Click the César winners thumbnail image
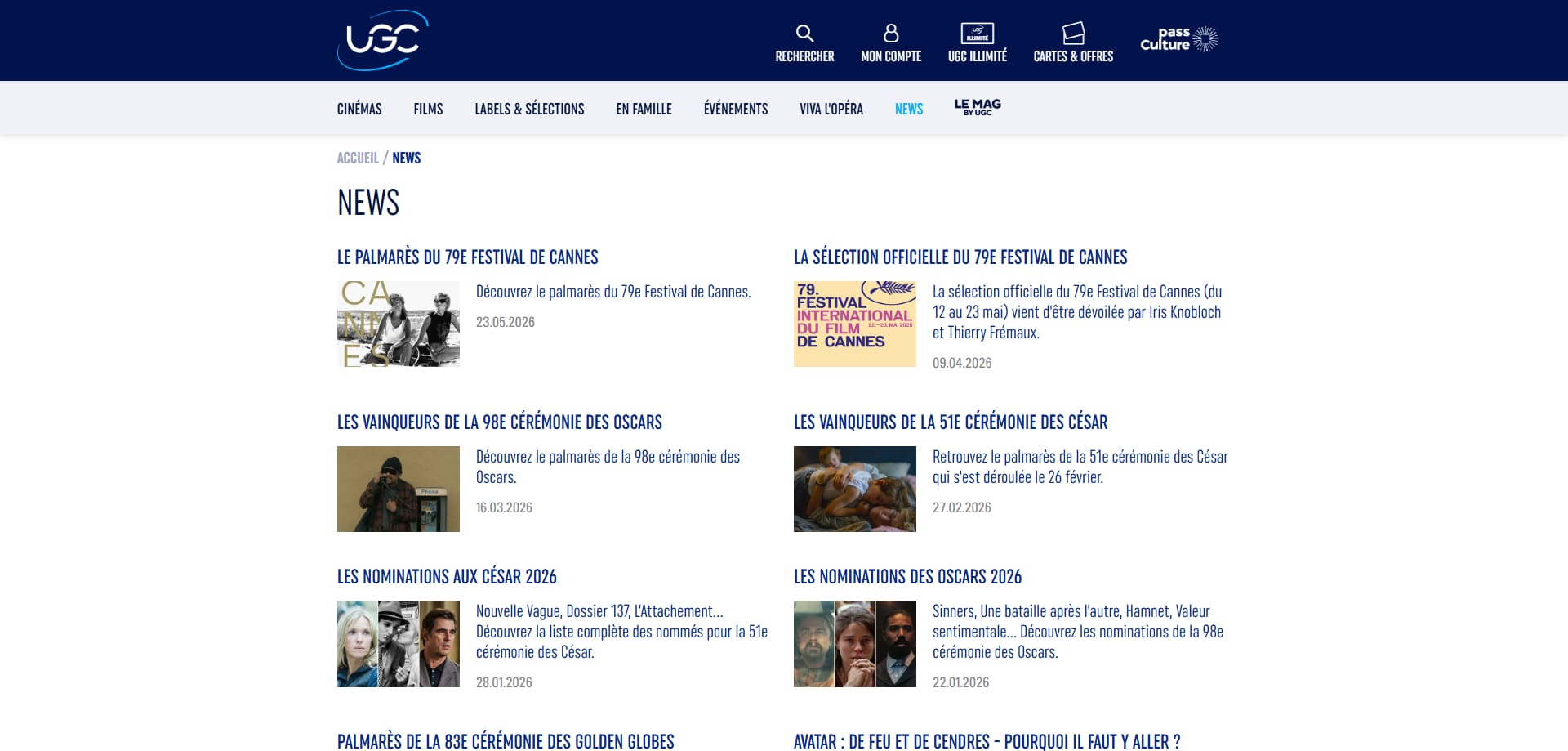1568x751 pixels. 855,489
